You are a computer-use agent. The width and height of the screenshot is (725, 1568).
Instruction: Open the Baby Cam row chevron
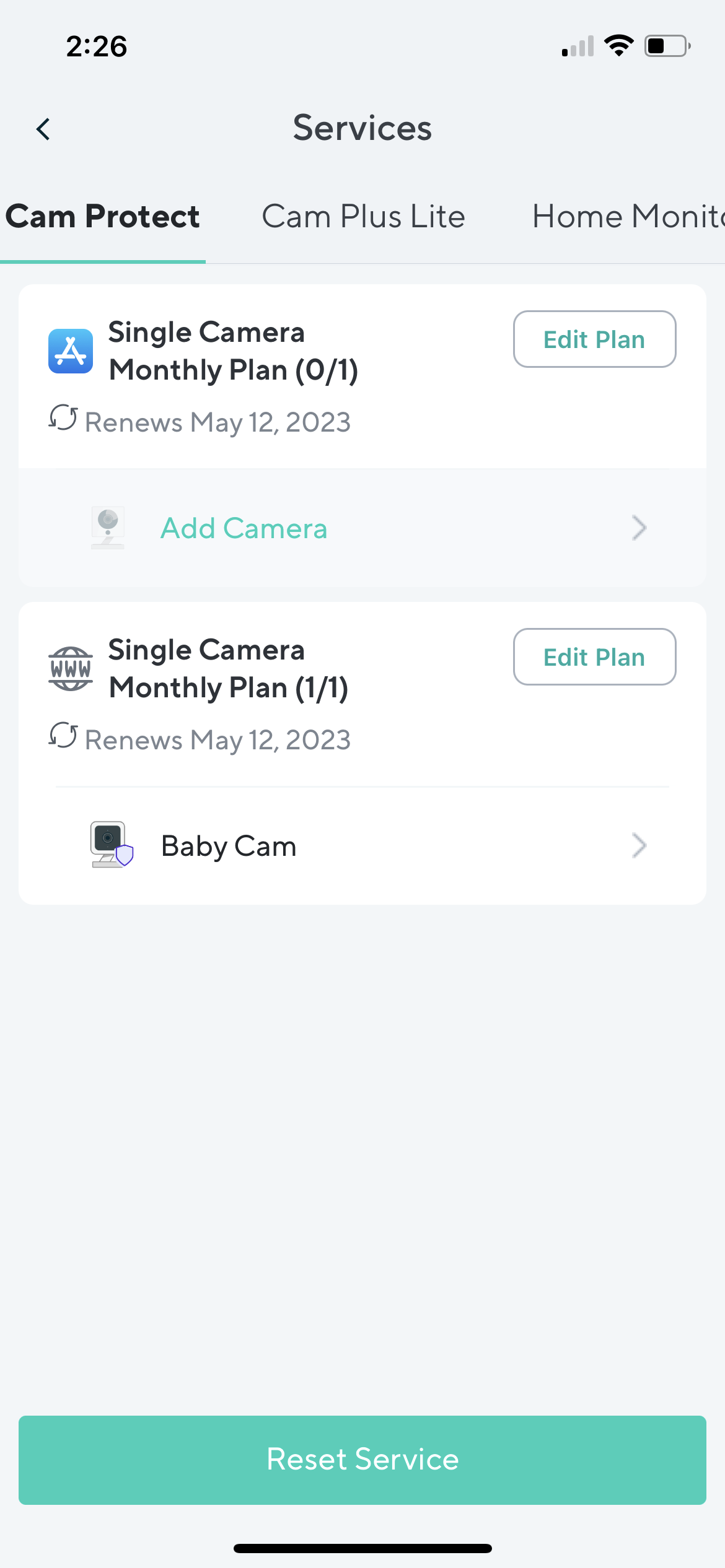[639, 846]
